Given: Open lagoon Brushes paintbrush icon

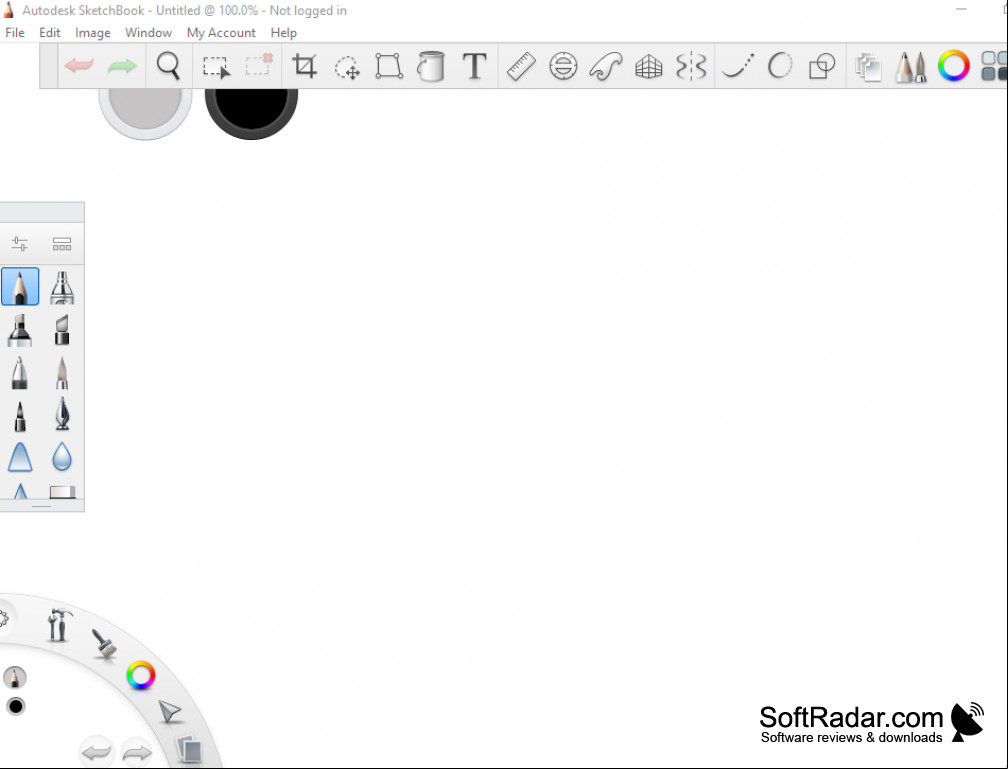Looking at the screenshot, I should (104, 644).
